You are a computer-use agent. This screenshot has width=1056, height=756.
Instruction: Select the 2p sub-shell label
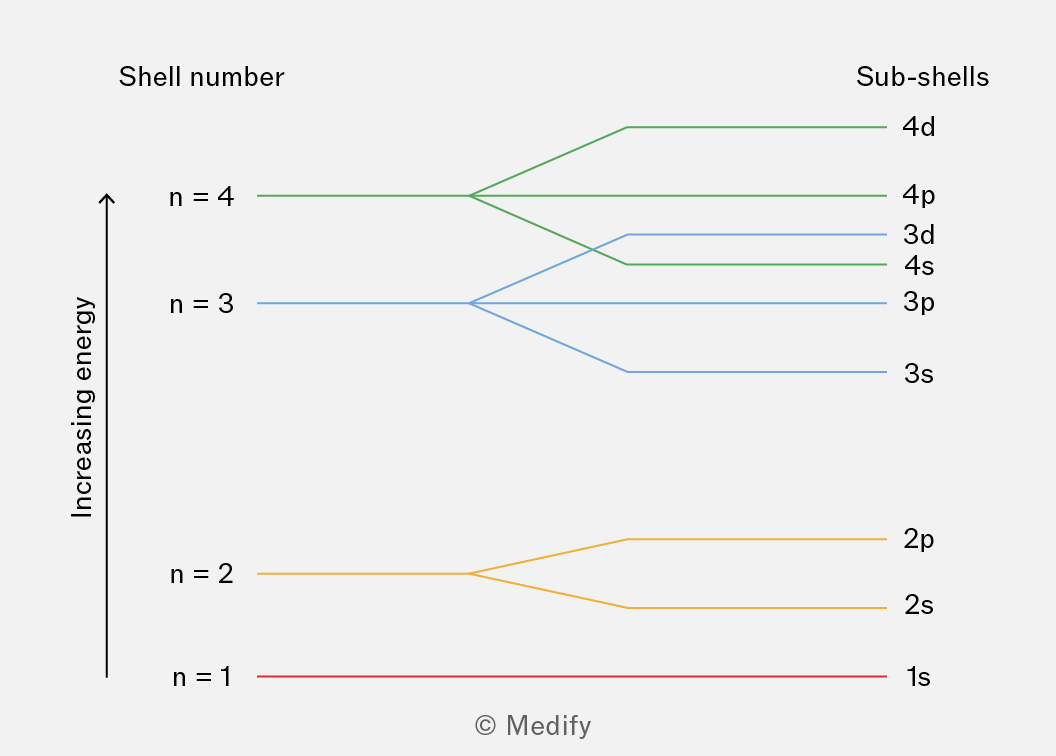tap(918, 540)
